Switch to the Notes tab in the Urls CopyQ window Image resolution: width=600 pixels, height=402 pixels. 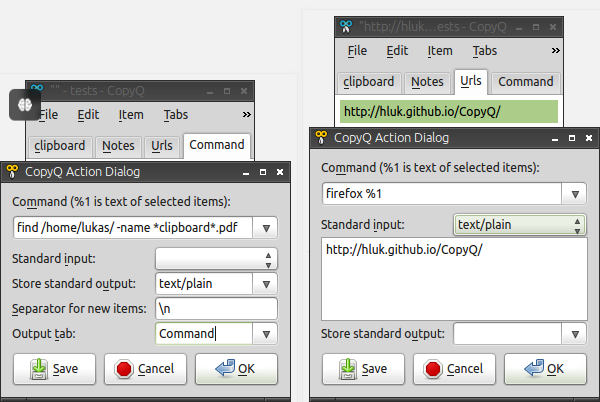coord(427,82)
